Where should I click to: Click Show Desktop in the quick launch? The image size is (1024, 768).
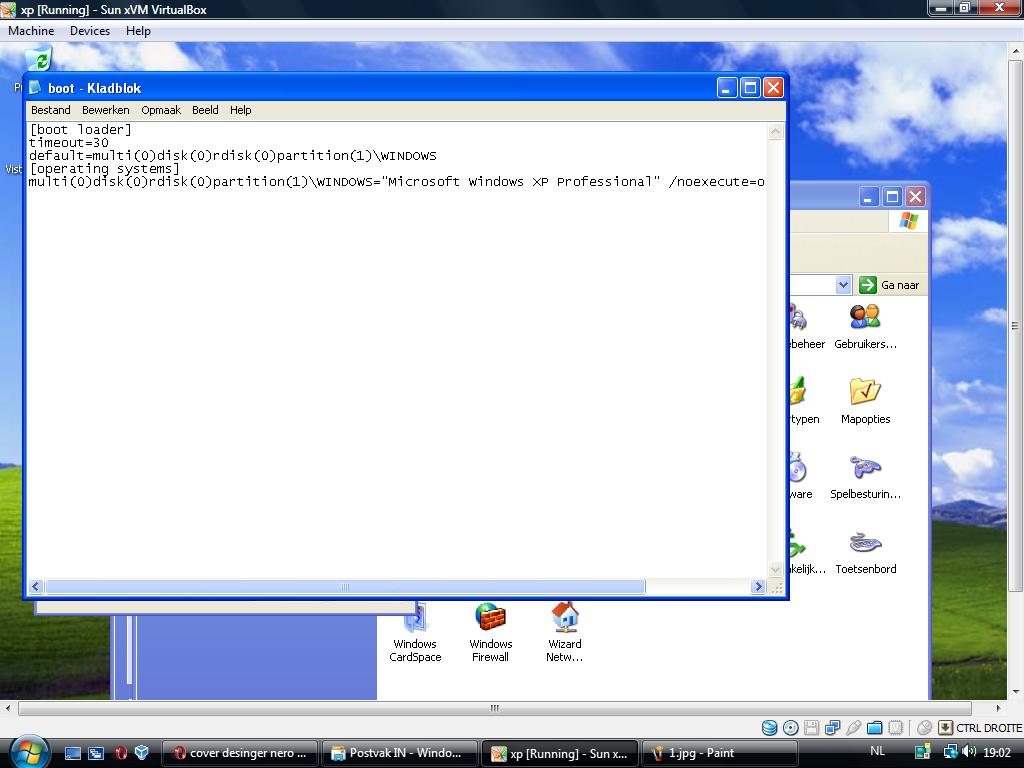click(72, 753)
